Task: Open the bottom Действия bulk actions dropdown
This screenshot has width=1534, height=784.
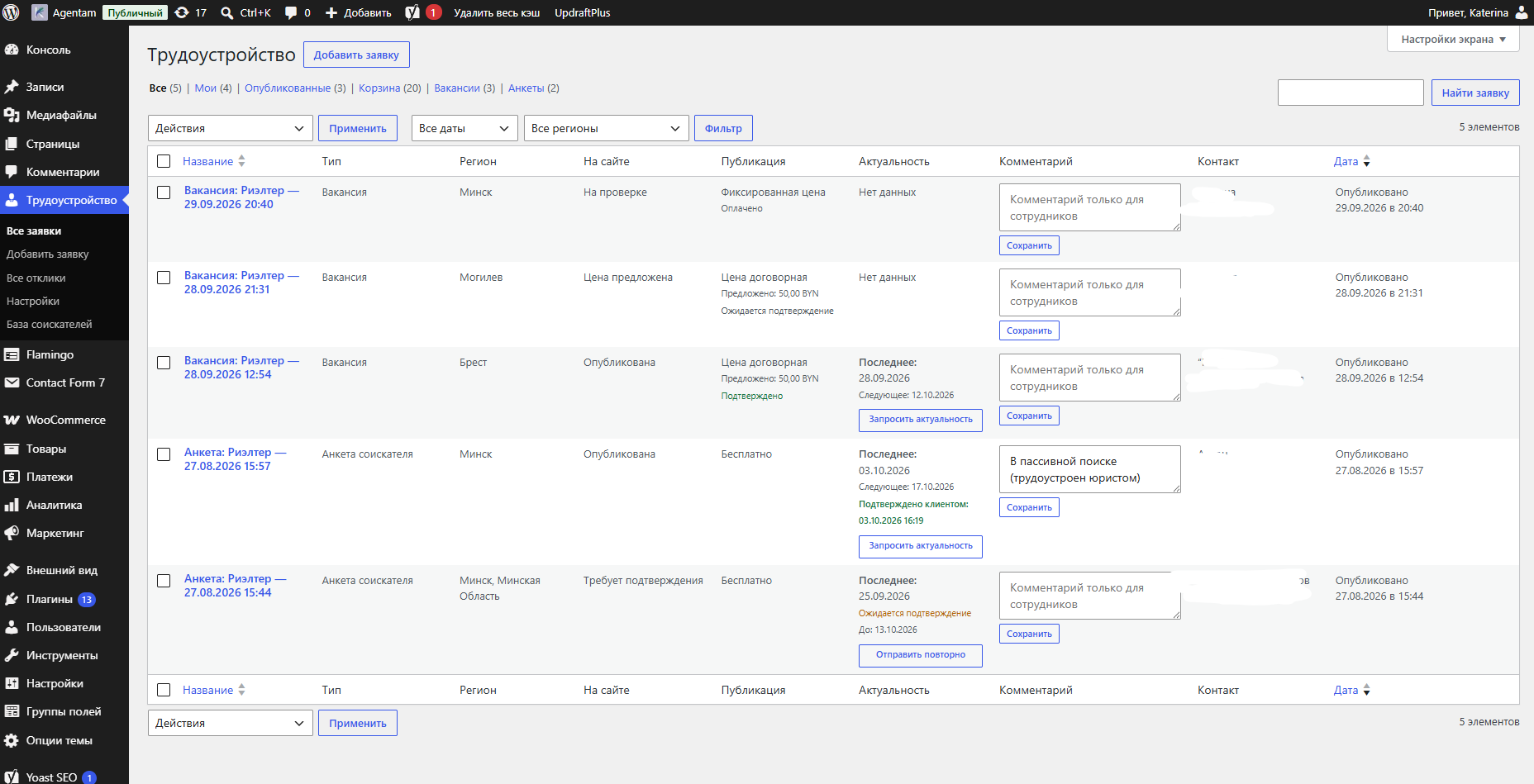Action: (231, 723)
